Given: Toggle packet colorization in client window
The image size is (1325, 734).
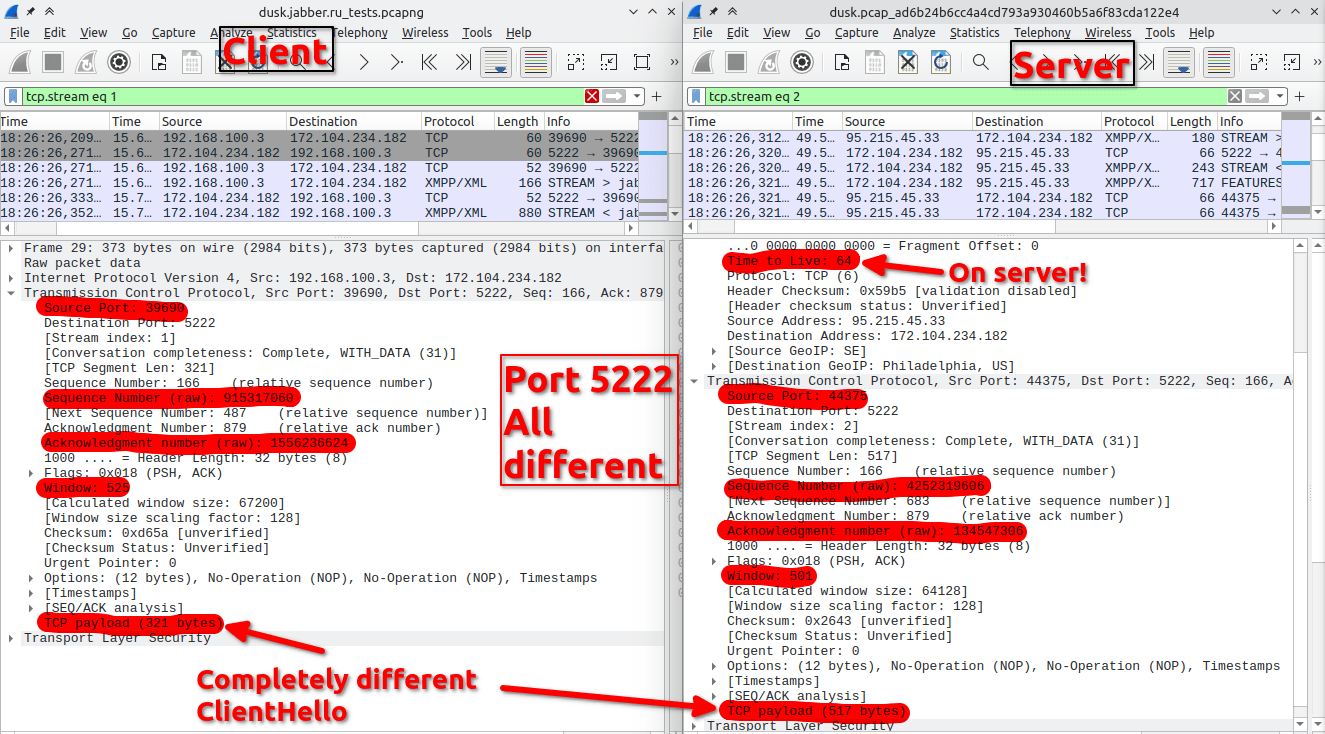Looking at the screenshot, I should [x=534, y=62].
